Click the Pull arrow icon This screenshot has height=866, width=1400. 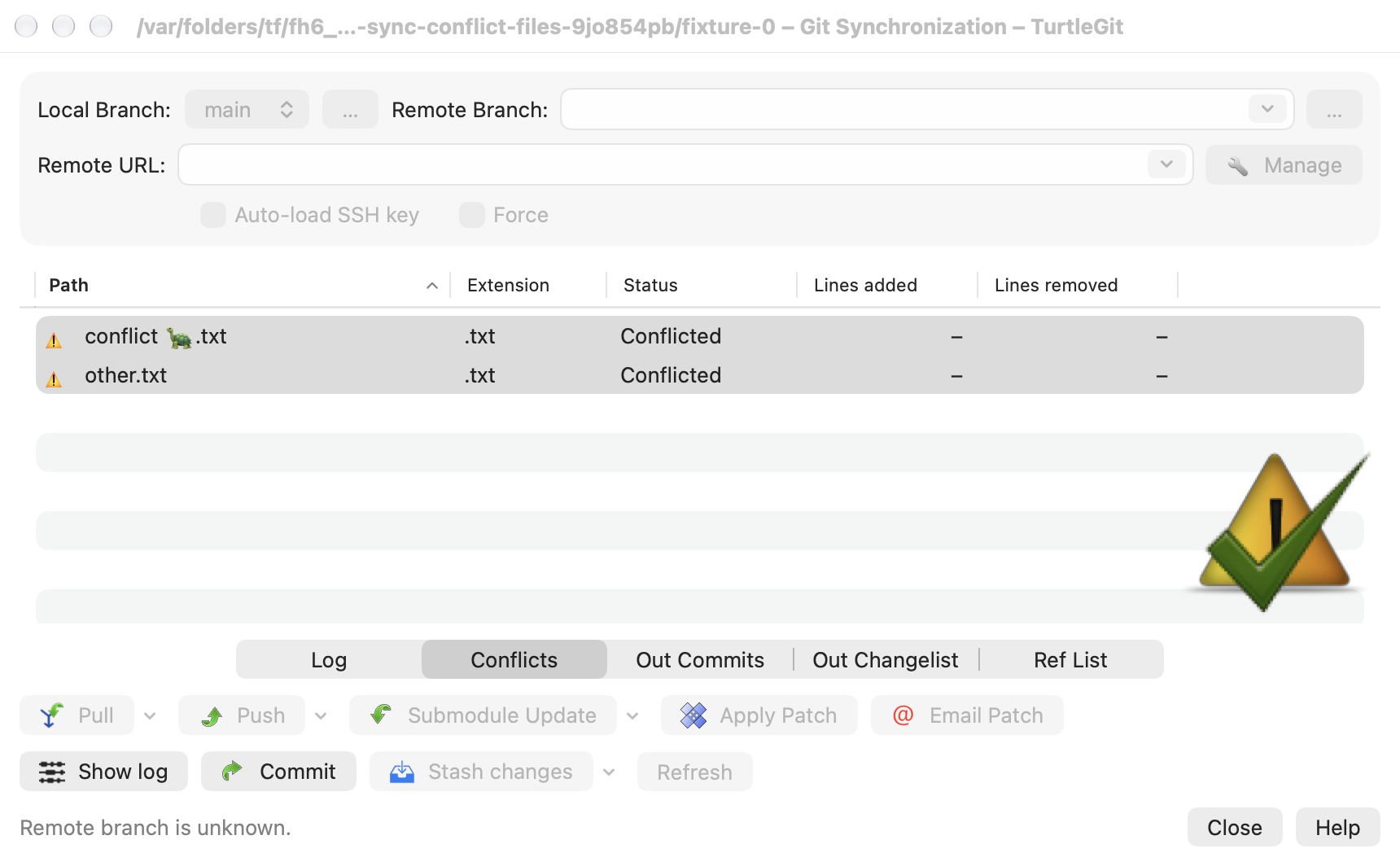click(x=51, y=715)
